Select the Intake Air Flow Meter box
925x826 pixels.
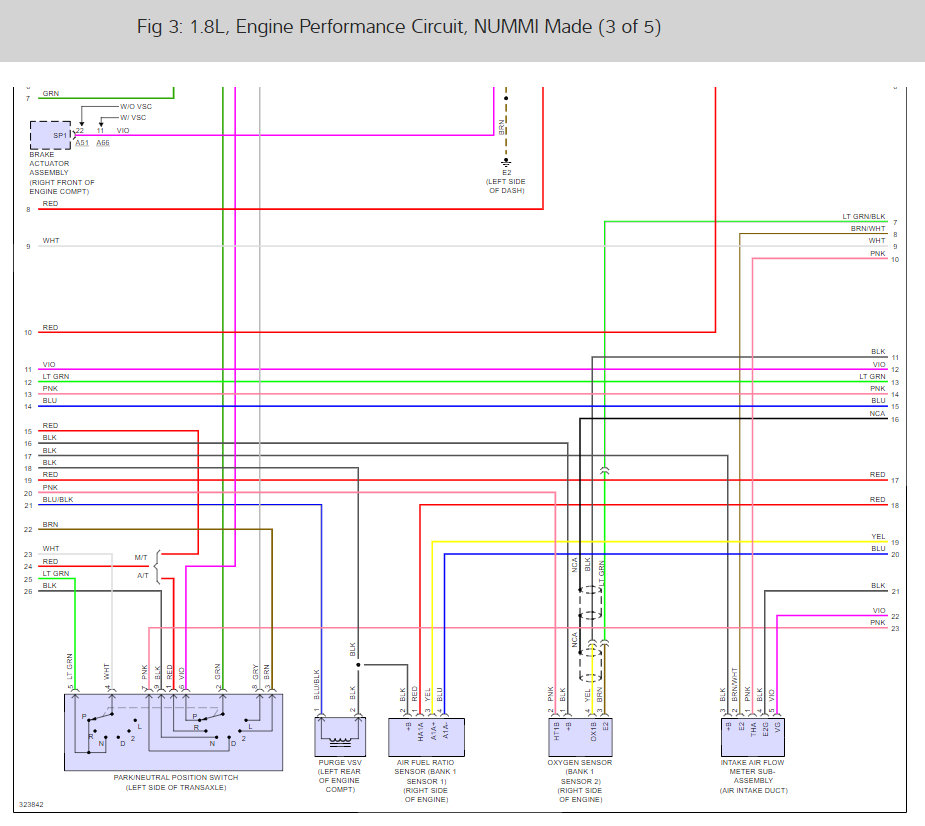click(x=753, y=738)
